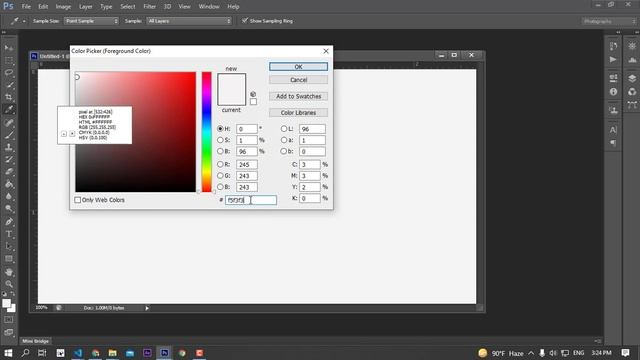The image size is (640, 360).
Task: Click the hex color input field
Action: (x=251, y=200)
